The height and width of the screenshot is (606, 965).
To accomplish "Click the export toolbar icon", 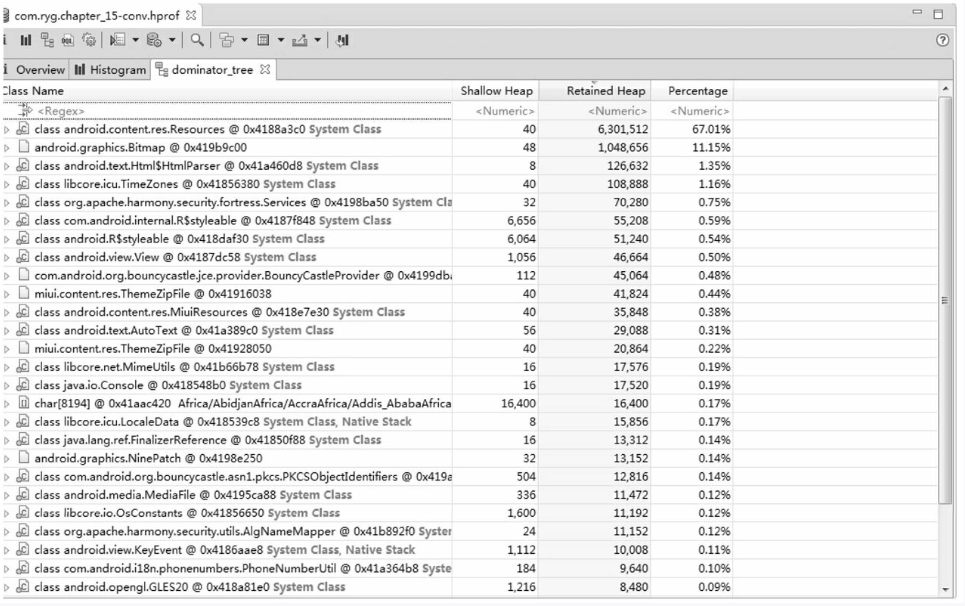I will (299, 40).
